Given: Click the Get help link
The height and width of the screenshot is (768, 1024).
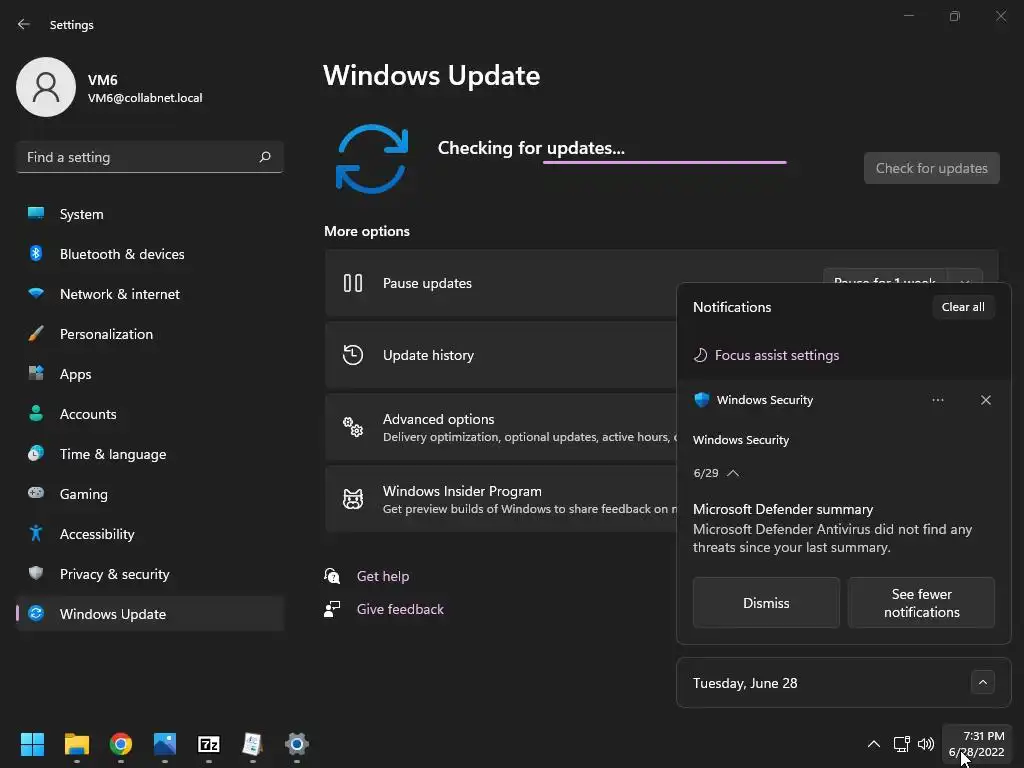Looking at the screenshot, I should click(x=383, y=576).
